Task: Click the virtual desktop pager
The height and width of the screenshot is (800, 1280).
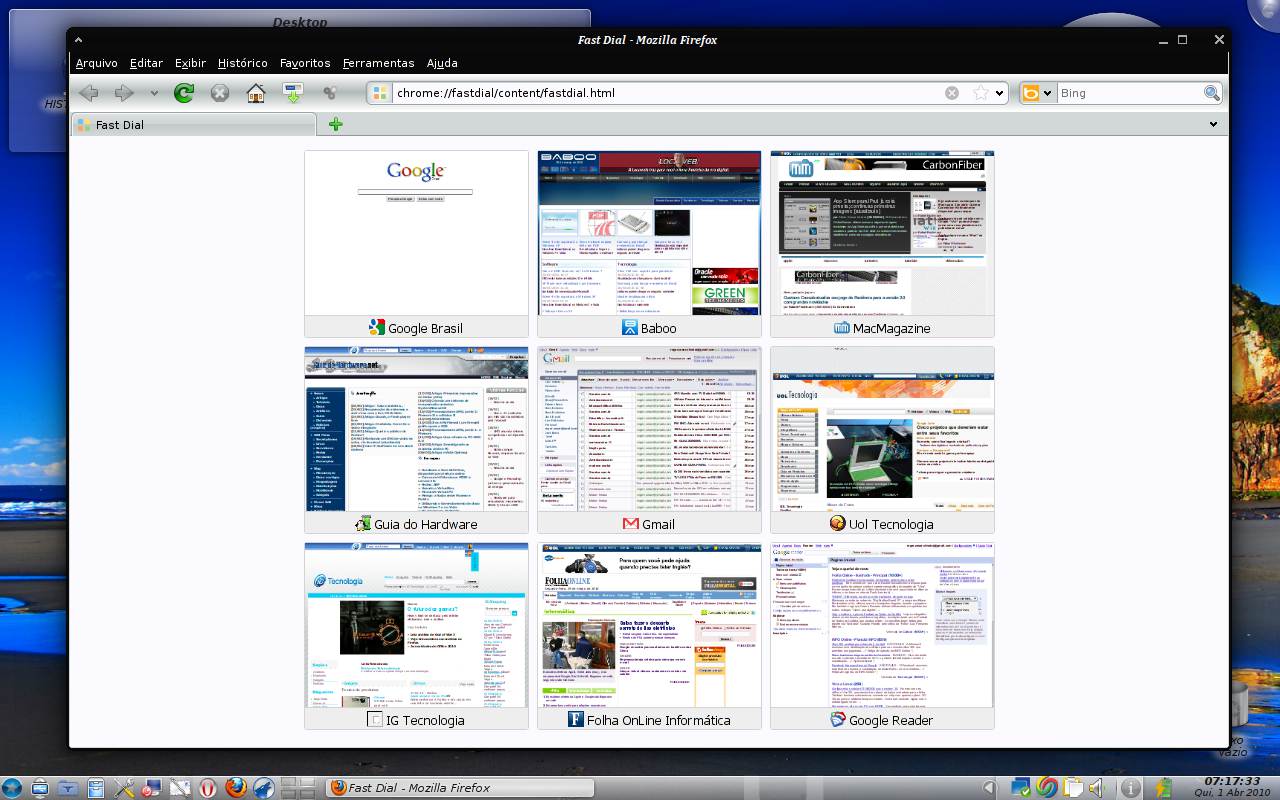Action: 297,788
